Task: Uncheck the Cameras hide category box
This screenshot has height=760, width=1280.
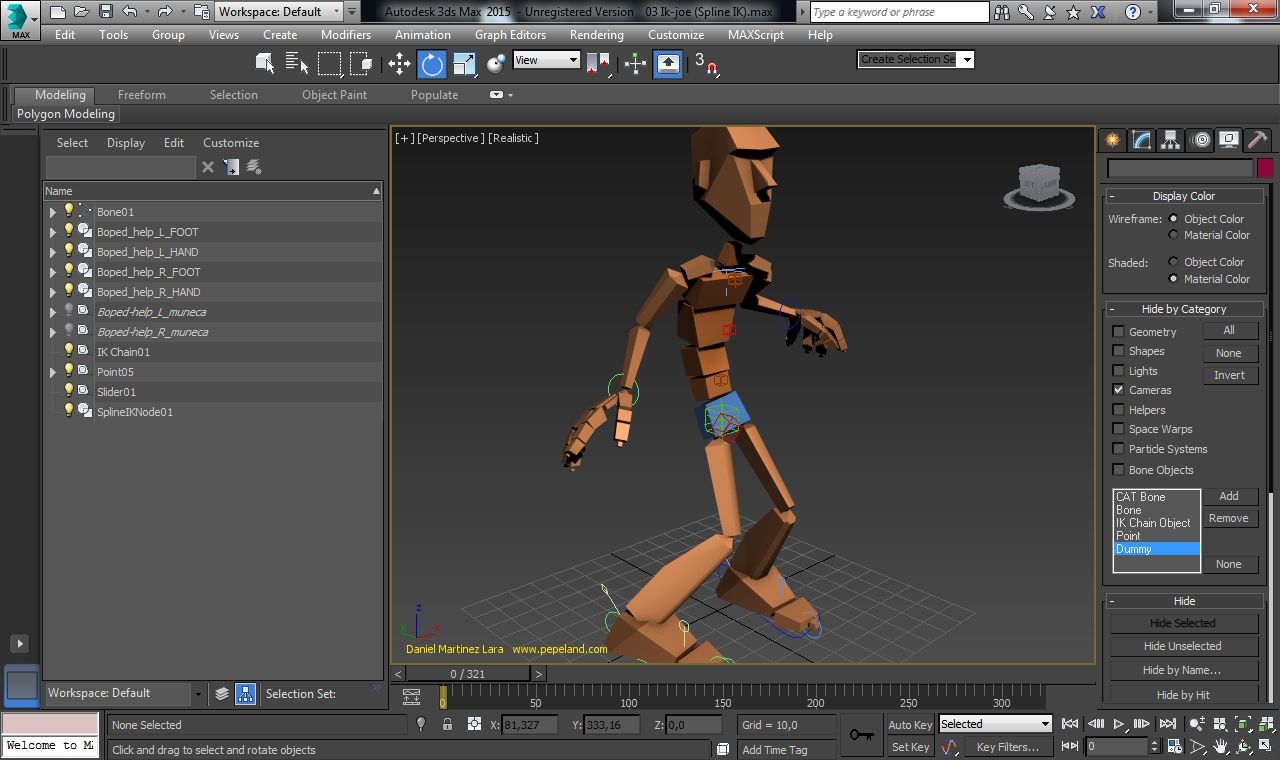Action: (x=1118, y=390)
